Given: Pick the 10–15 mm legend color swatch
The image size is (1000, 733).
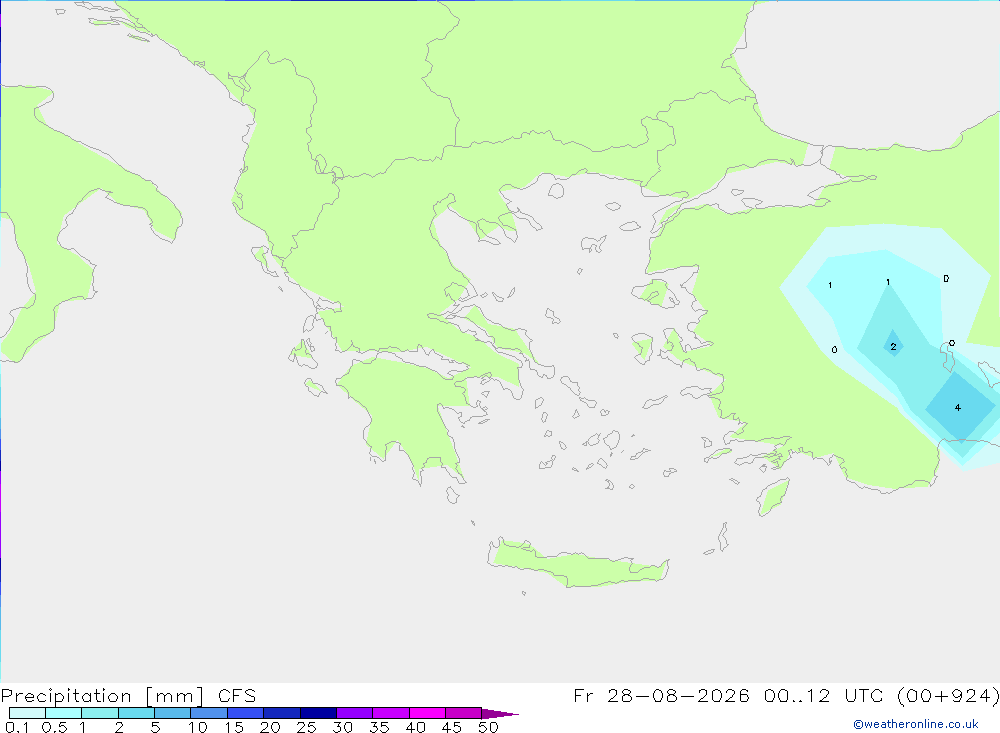Looking at the screenshot, I should point(209,713).
